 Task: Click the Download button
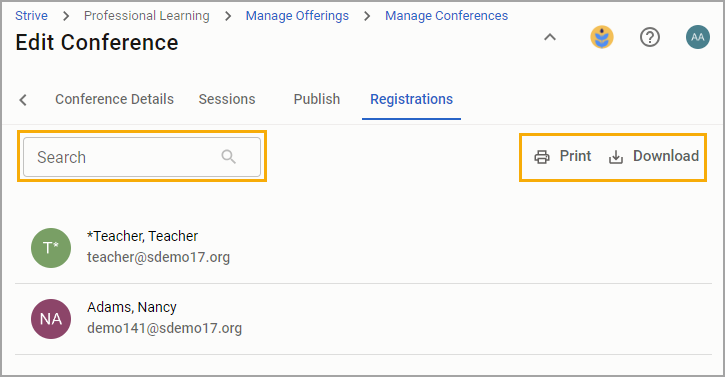click(x=654, y=156)
